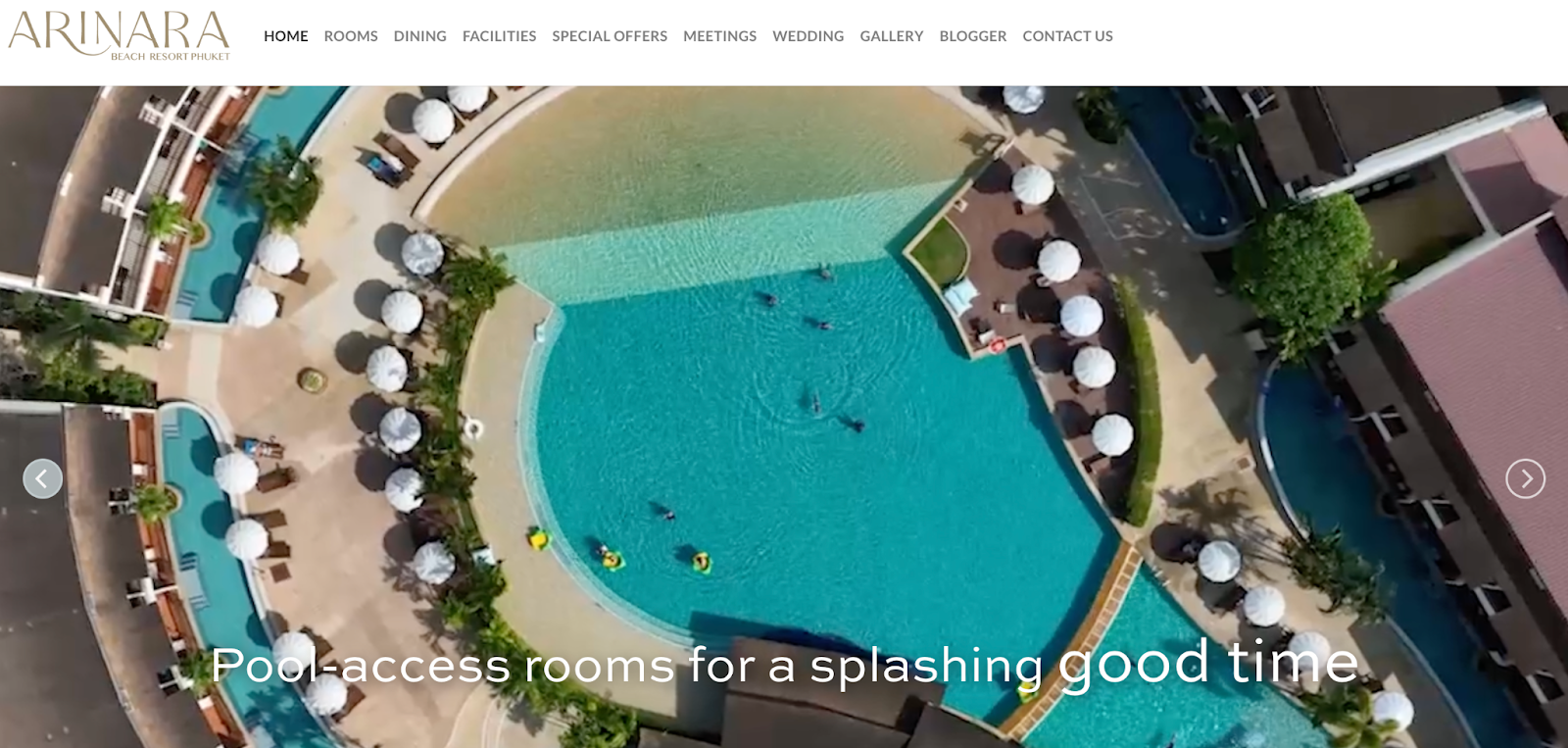The width and height of the screenshot is (1568, 748).
Task: Navigate to the WEDDING page
Action: coord(808,36)
